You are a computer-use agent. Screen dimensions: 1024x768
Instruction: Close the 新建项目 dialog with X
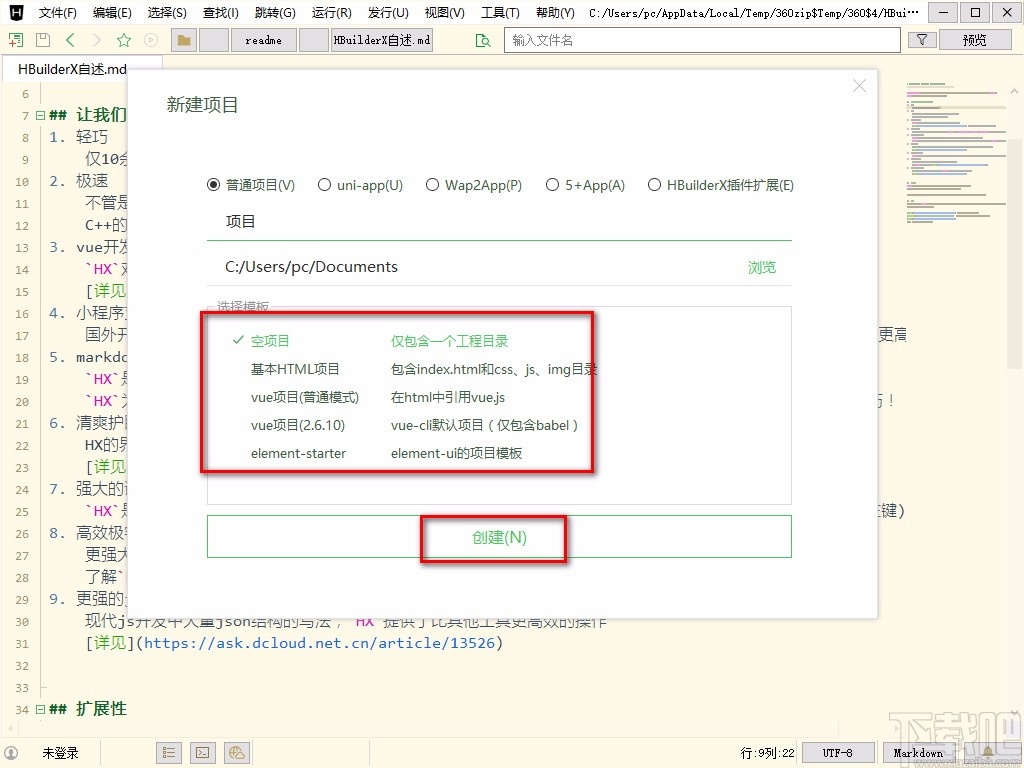click(x=859, y=86)
